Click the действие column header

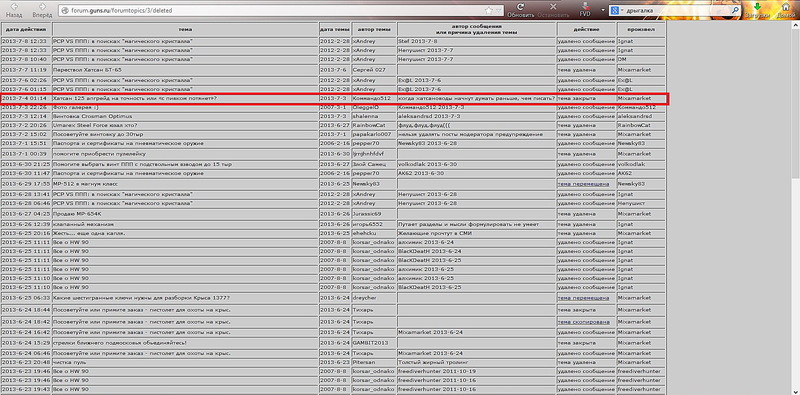pos(586,29)
